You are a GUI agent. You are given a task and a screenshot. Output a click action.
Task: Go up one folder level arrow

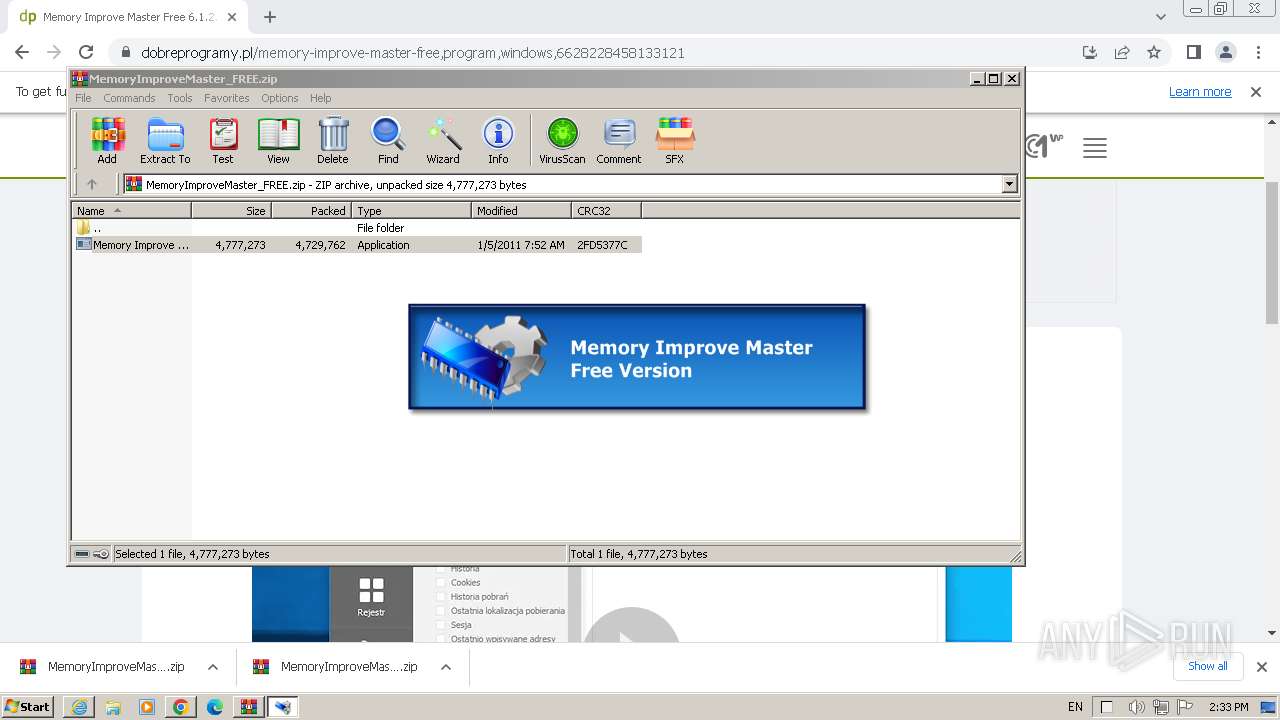[92, 184]
